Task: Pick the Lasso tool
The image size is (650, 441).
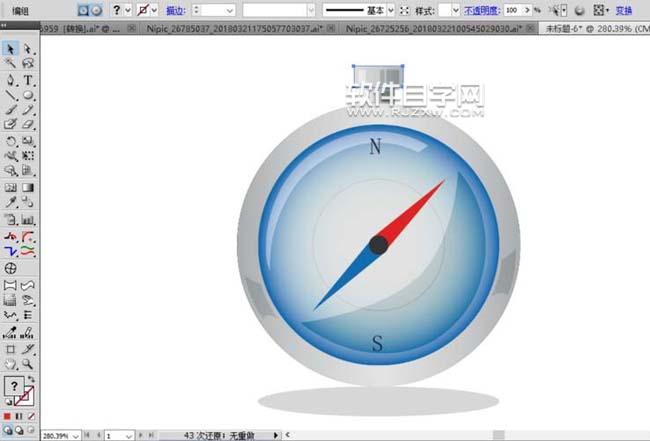Action: (28, 63)
